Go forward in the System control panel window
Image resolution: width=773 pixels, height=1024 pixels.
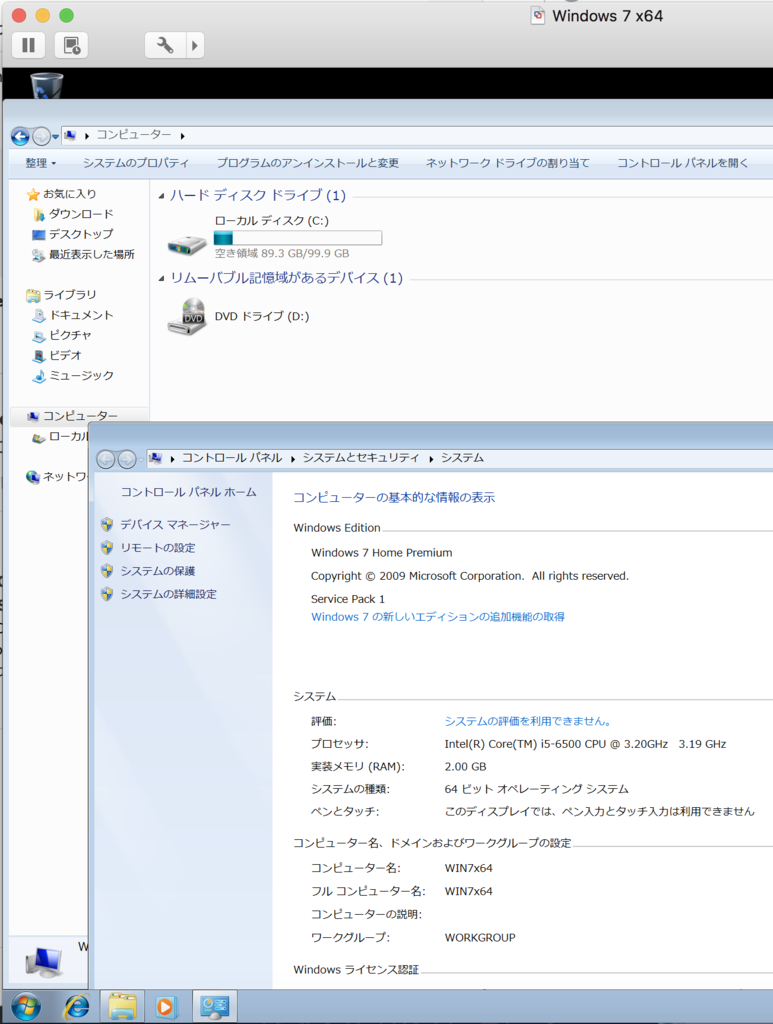pos(127,459)
